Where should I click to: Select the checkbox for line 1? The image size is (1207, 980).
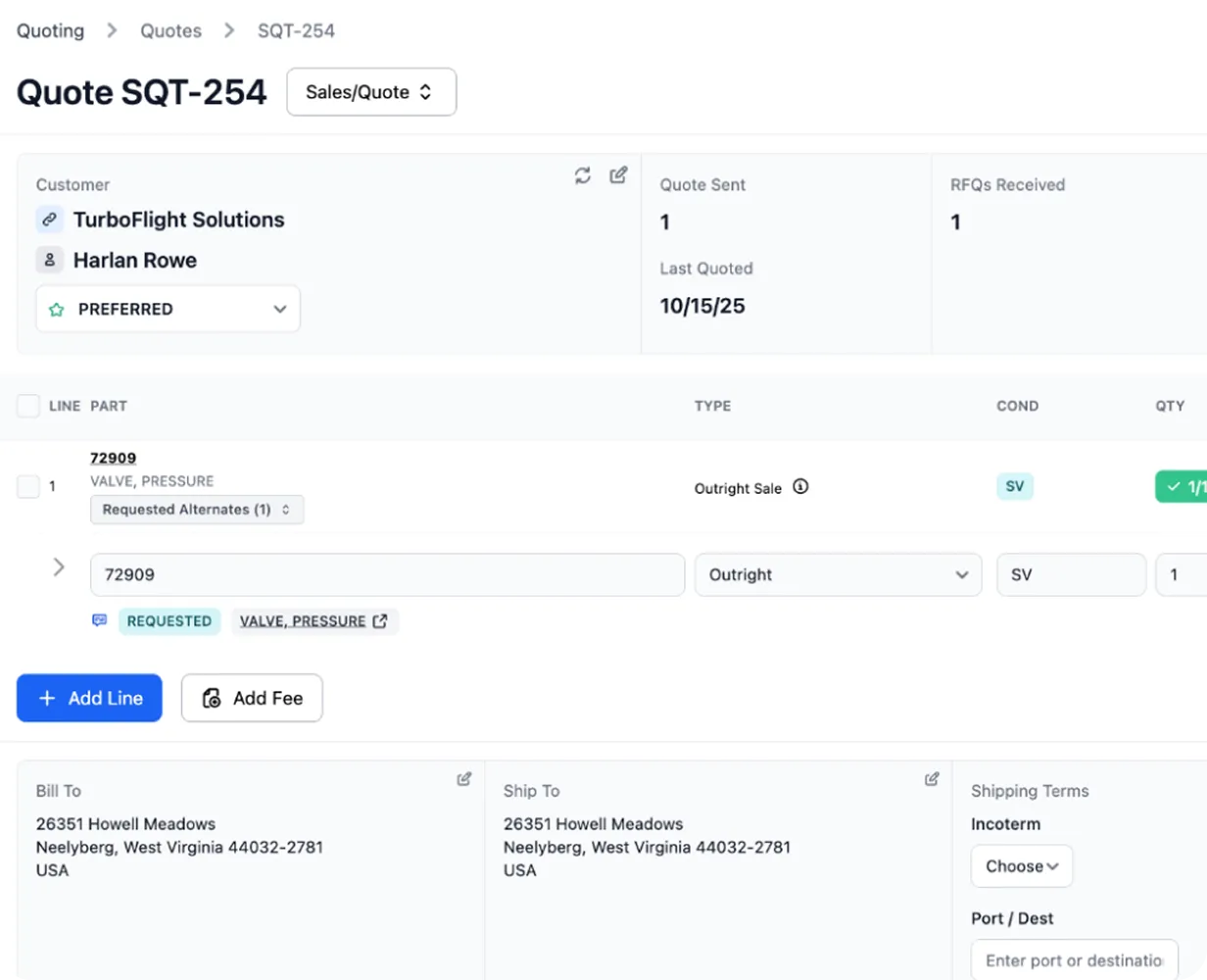[x=27, y=486]
